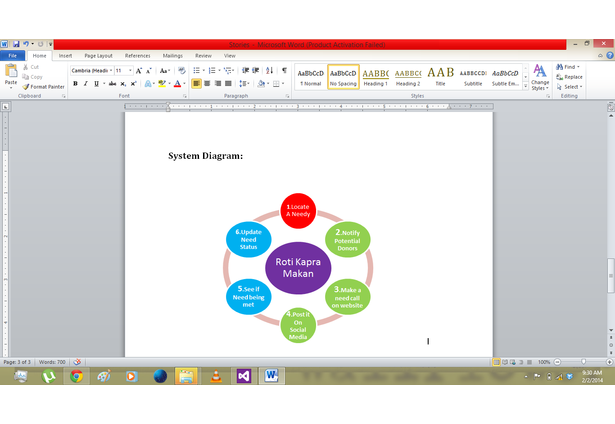Viewport: 615px width, 424px height.
Task: Expand the Styles gallery More arrow
Action: [526, 86]
